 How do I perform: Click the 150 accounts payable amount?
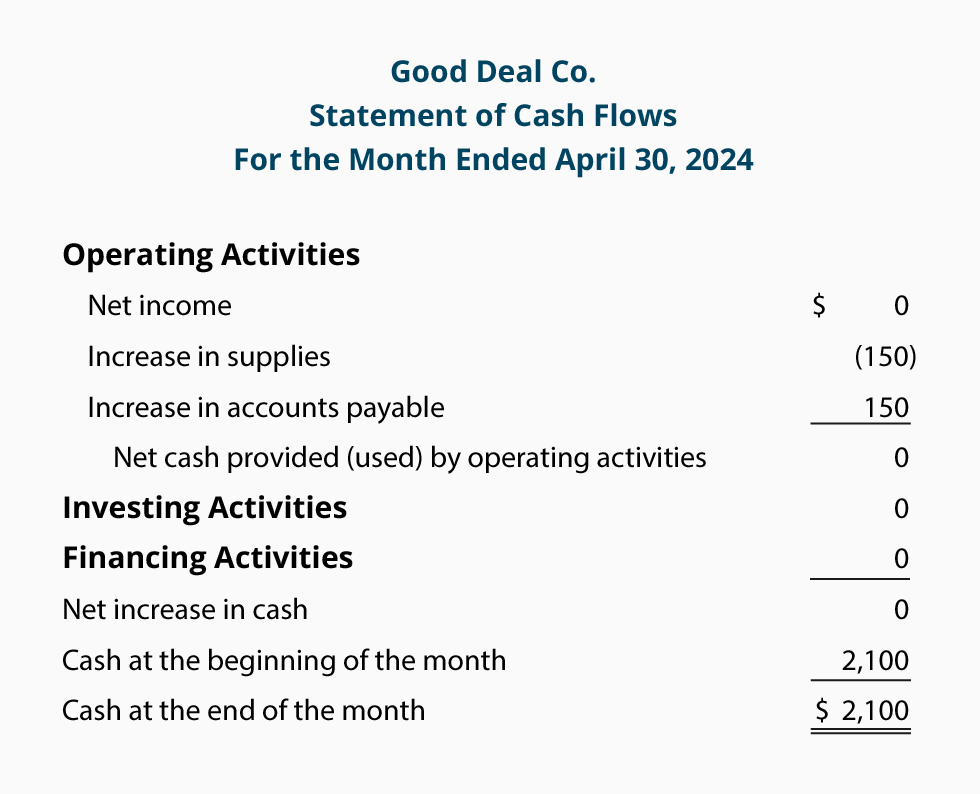click(886, 408)
